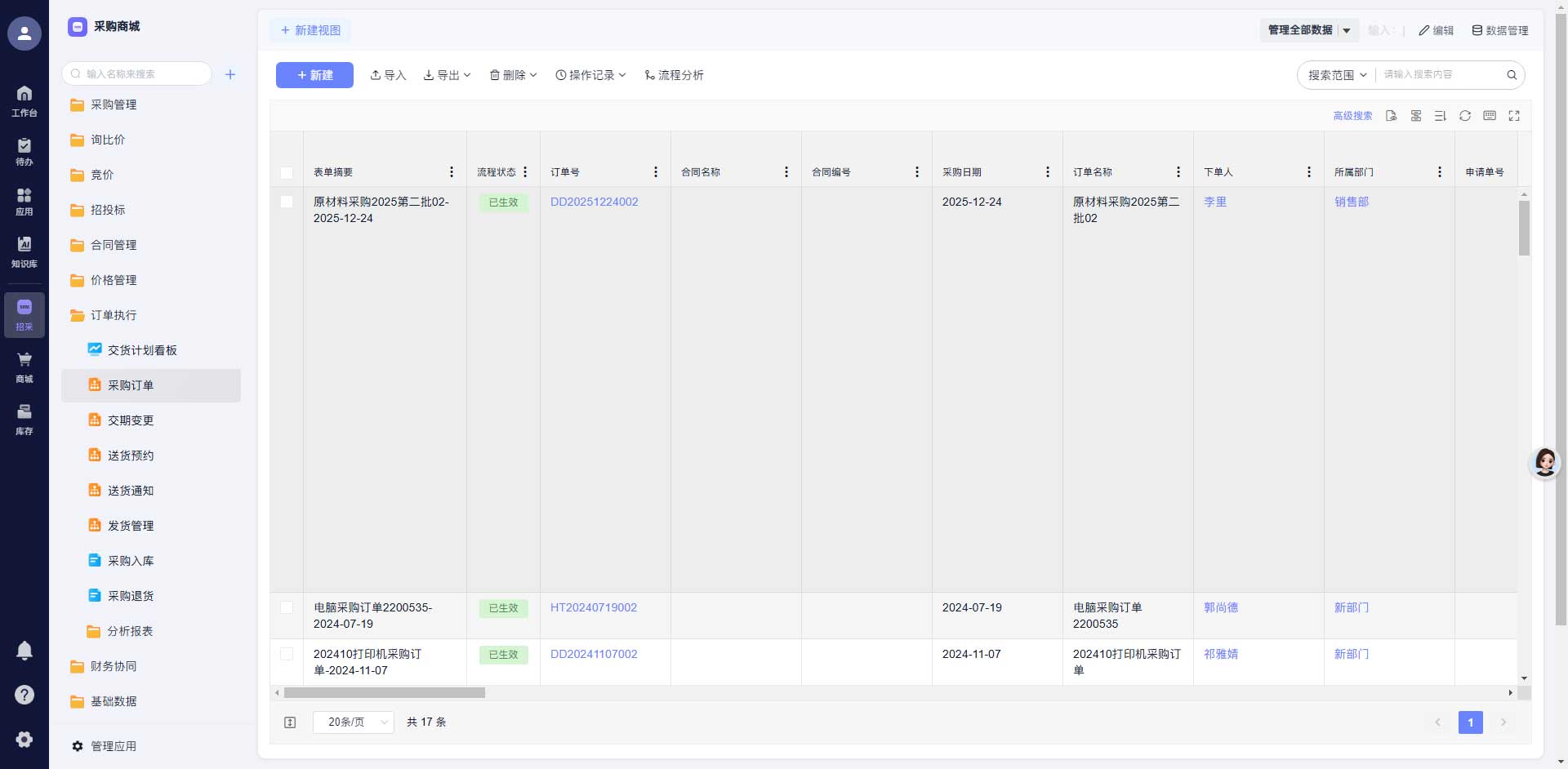The image size is (1568, 769).
Task: Open the notifications bell icon
Action: (24, 650)
